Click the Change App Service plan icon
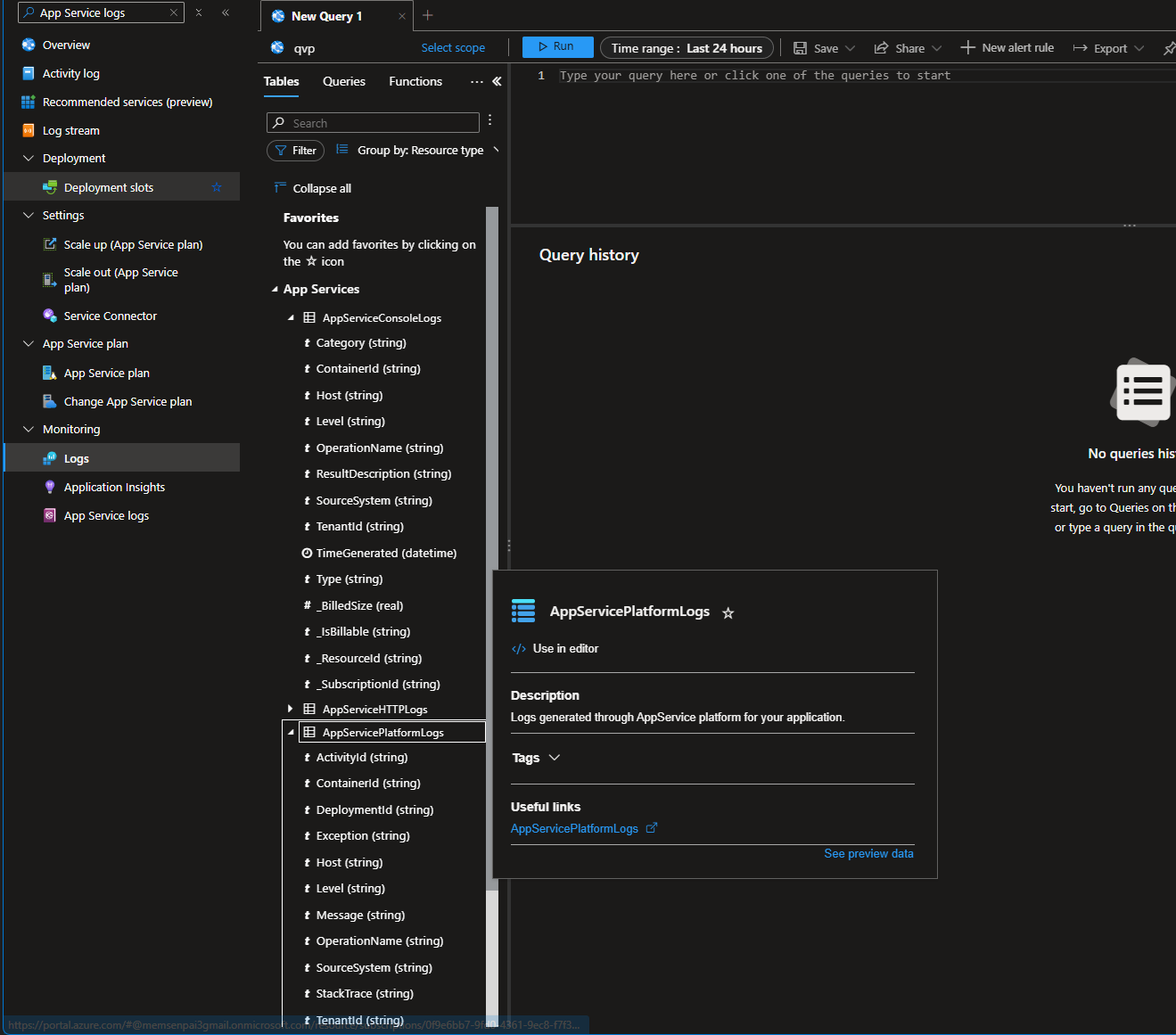The image size is (1176, 1035). tap(50, 401)
